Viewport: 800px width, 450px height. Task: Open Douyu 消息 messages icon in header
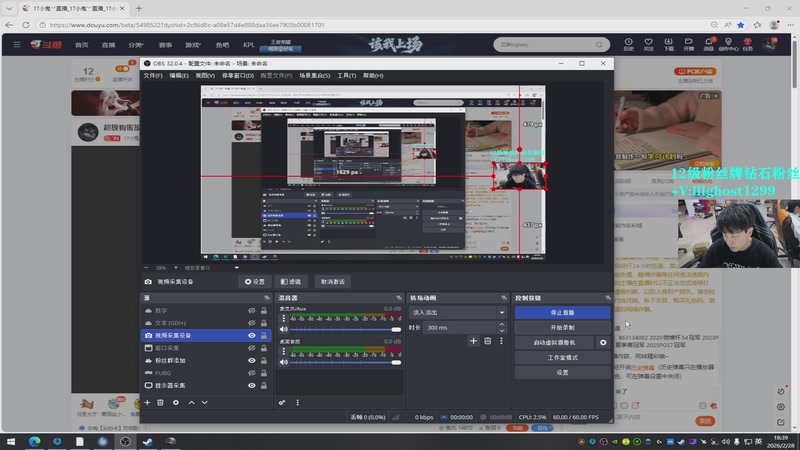coord(709,44)
